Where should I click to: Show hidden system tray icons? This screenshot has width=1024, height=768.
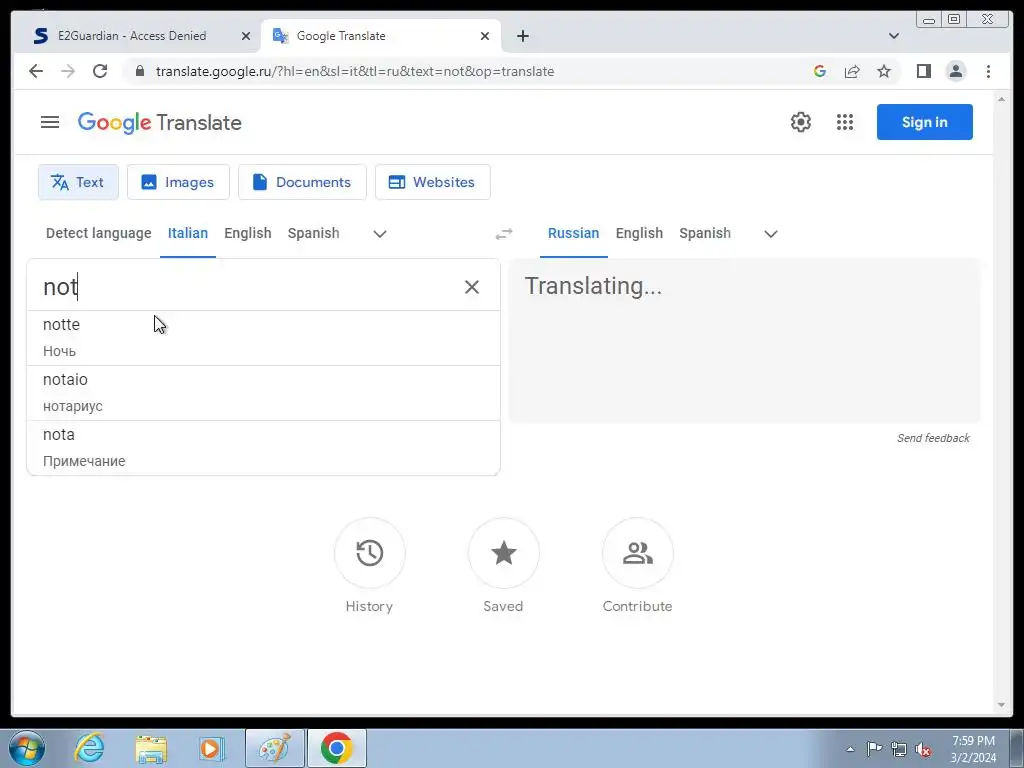coord(850,749)
